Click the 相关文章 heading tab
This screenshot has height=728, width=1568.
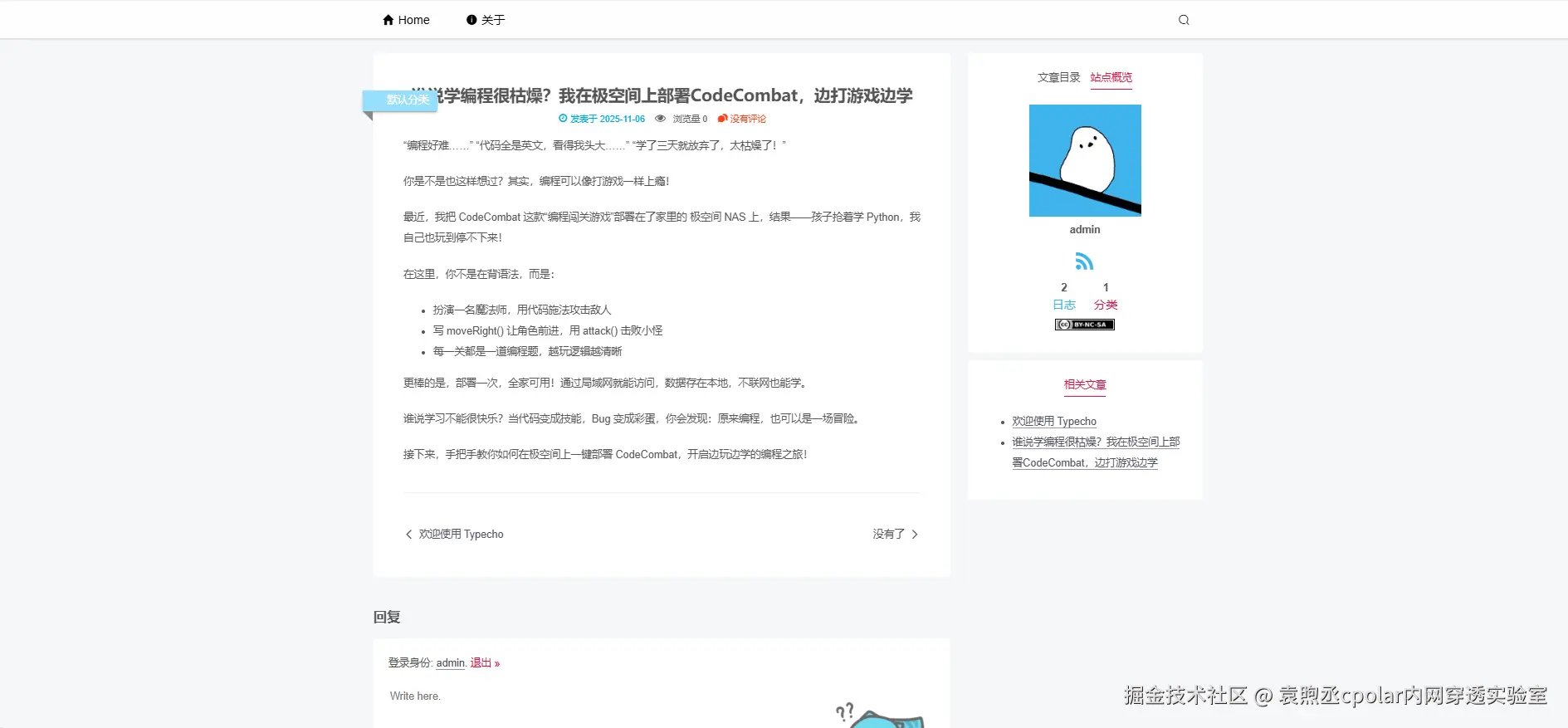tap(1085, 384)
